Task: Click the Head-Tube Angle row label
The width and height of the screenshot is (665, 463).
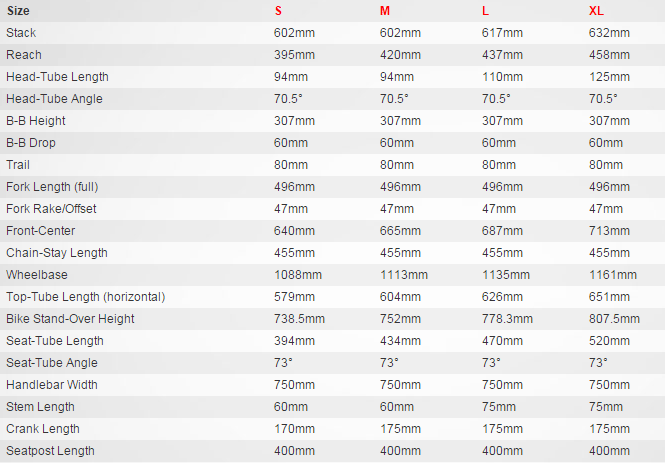Action: 54,99
